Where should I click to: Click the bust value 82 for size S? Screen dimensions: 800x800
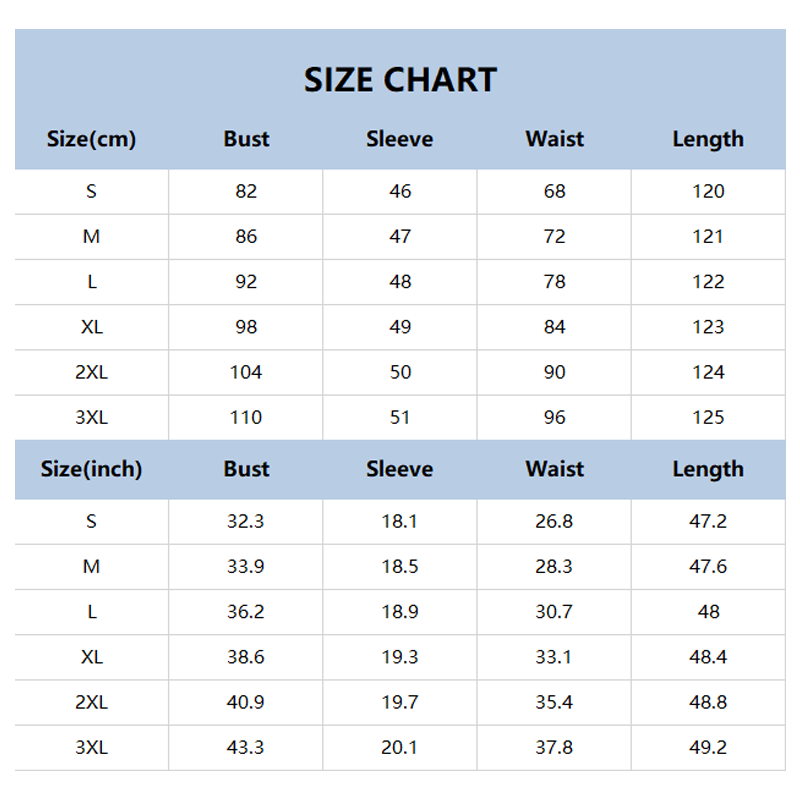(x=246, y=191)
